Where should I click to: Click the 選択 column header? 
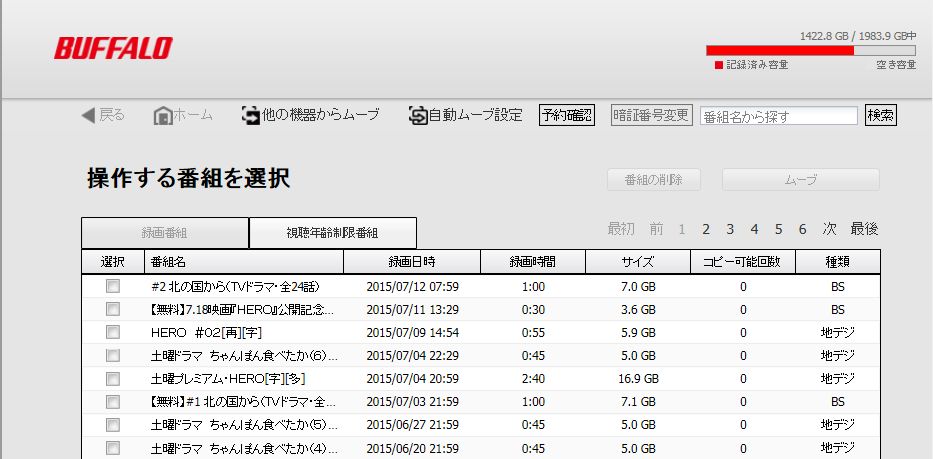[x=113, y=261]
